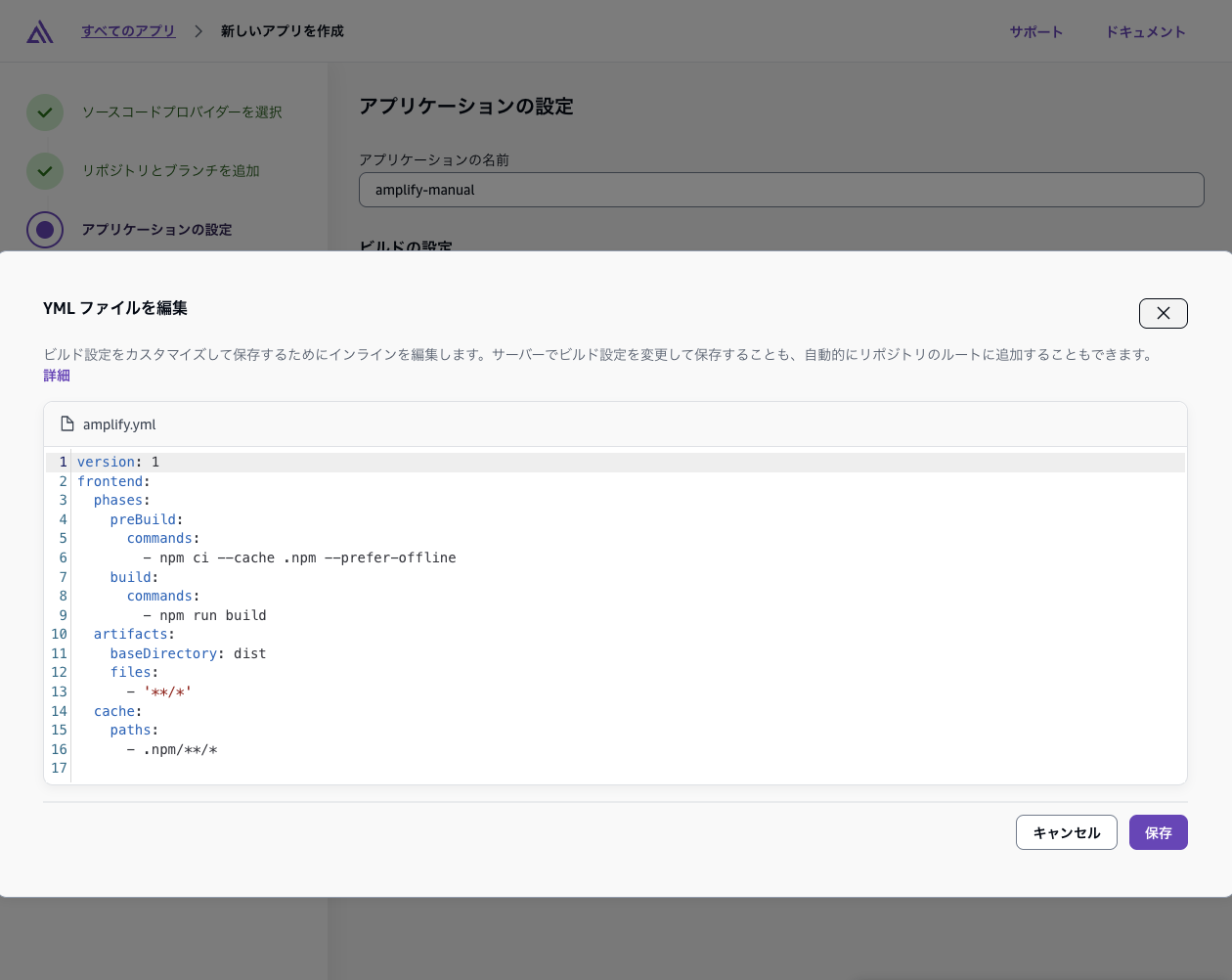This screenshot has width=1232, height=980.
Task: Click 新しいアプリを作成 breadcrumb text
Action: tap(283, 31)
